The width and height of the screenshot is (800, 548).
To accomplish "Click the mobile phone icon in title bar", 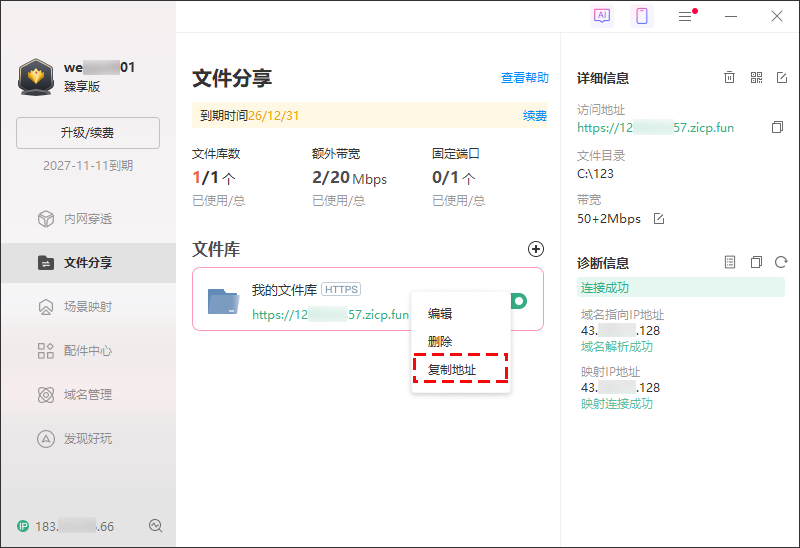I will tap(642, 16).
